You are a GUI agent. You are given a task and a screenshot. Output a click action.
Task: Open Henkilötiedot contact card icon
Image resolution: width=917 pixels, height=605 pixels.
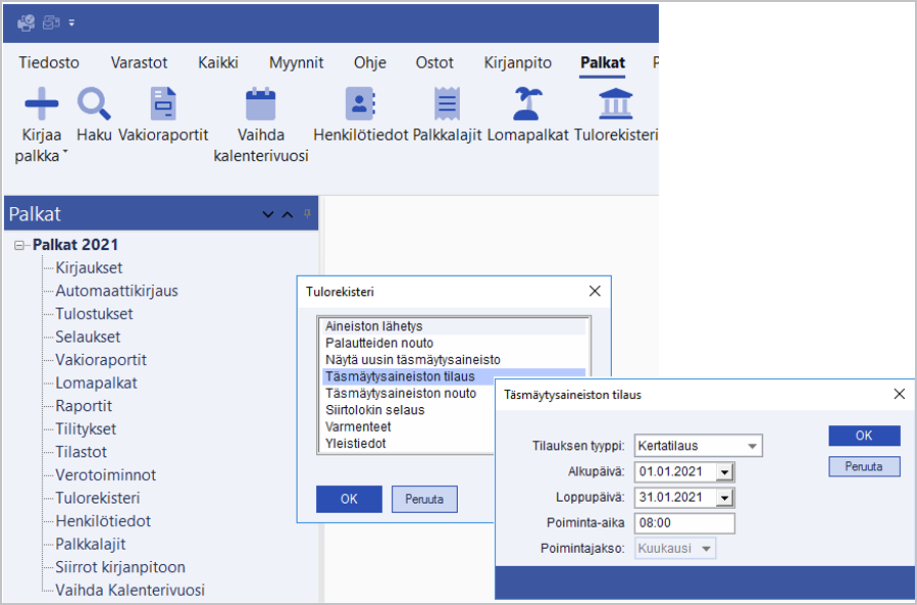(x=359, y=103)
